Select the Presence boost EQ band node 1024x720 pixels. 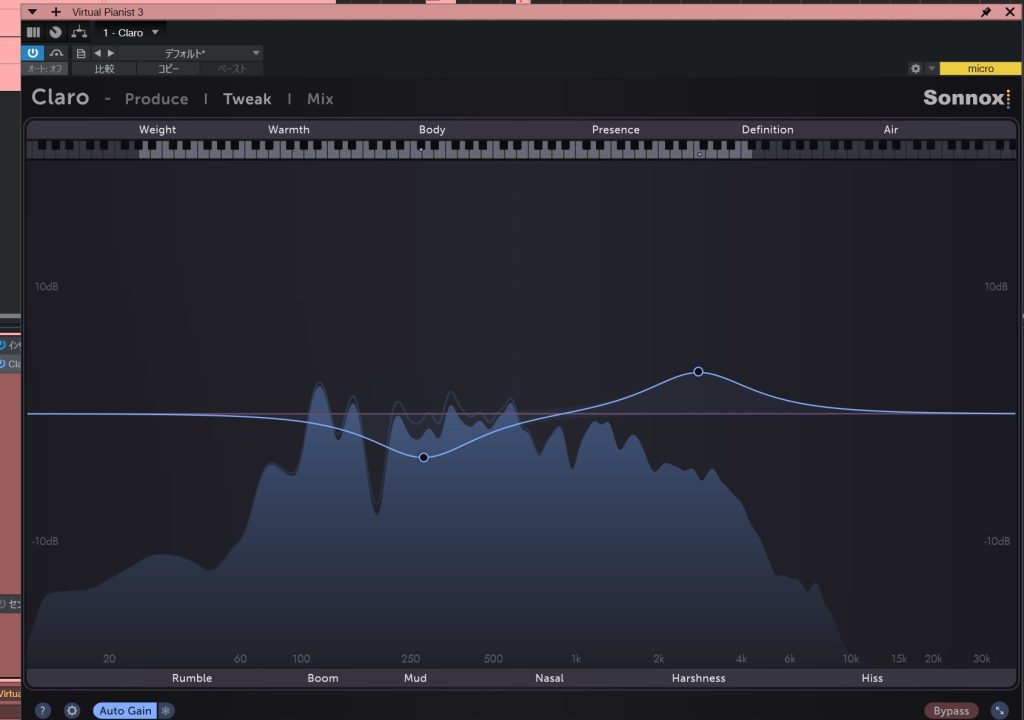698,371
